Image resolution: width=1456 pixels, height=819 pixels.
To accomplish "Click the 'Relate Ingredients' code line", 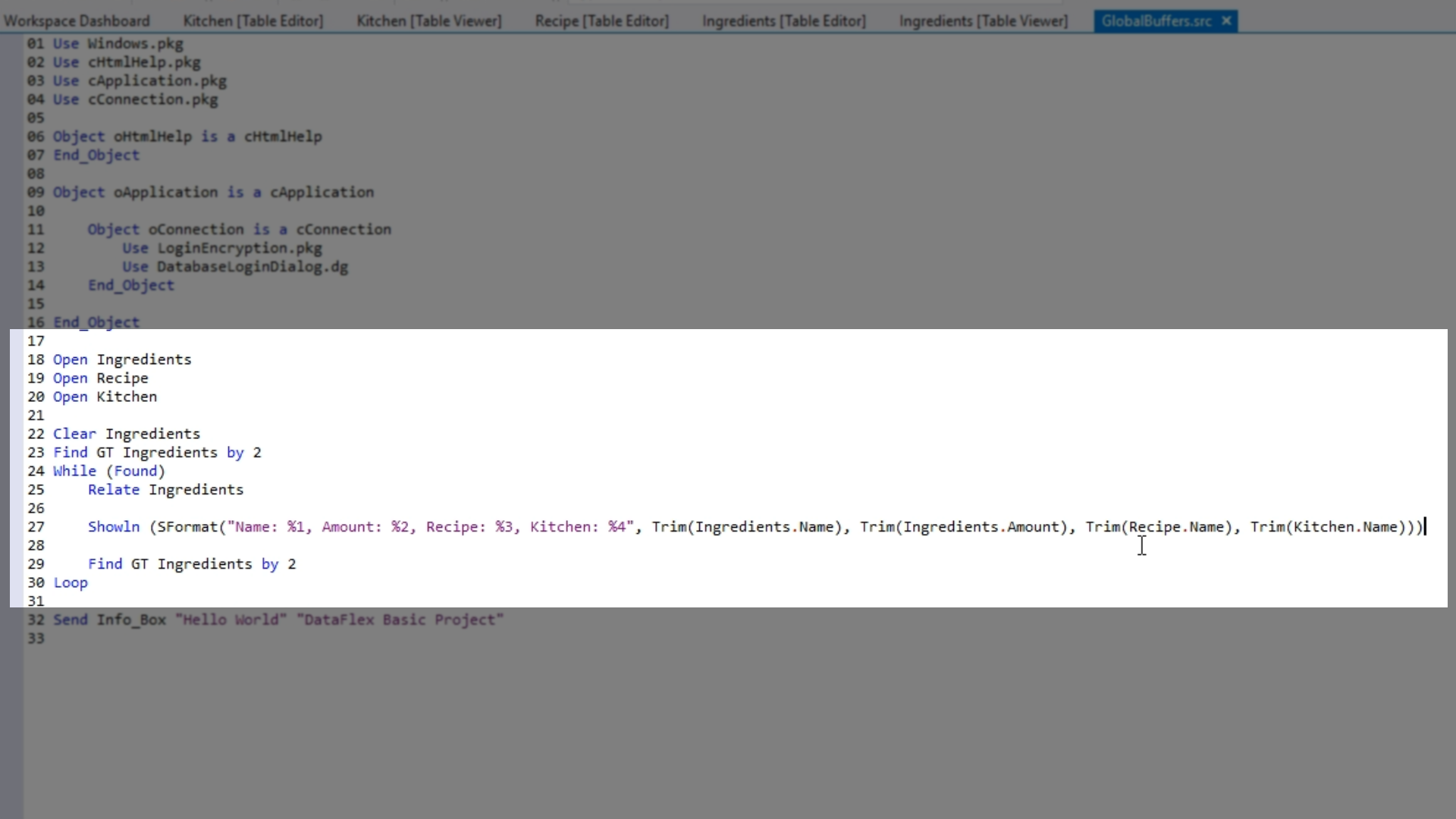I will [165, 490].
